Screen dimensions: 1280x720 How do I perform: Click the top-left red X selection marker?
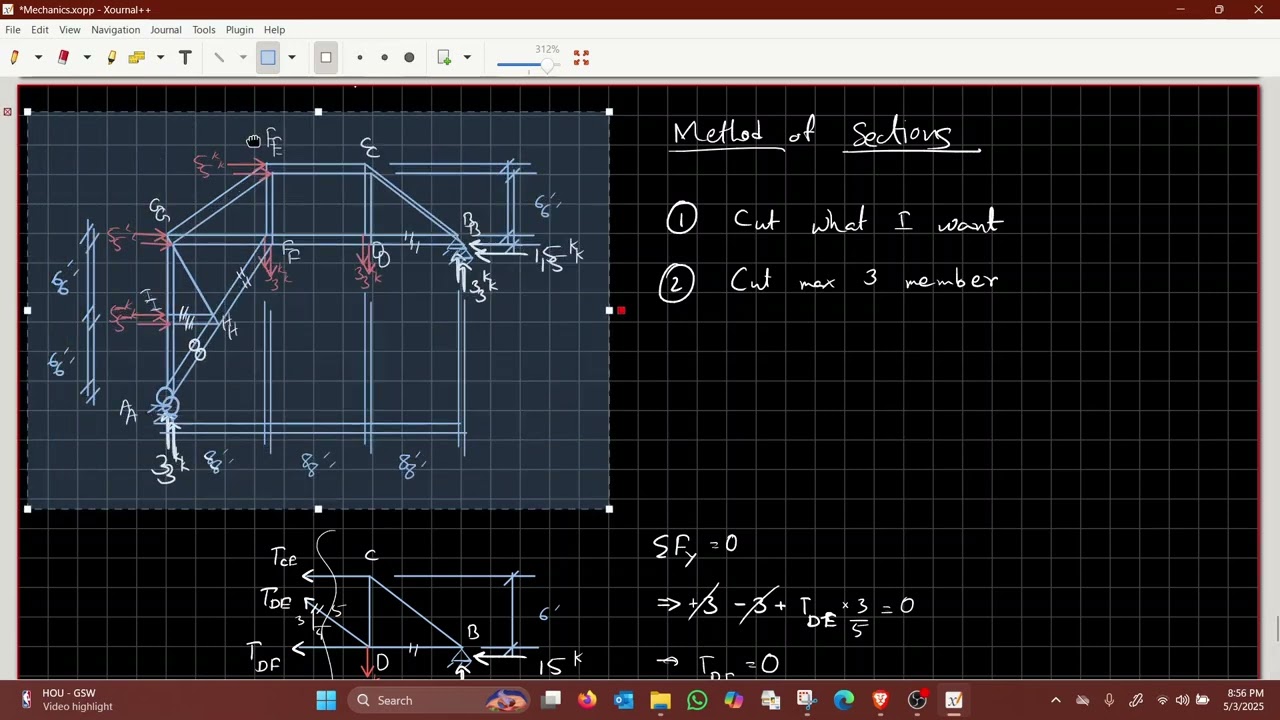8,111
